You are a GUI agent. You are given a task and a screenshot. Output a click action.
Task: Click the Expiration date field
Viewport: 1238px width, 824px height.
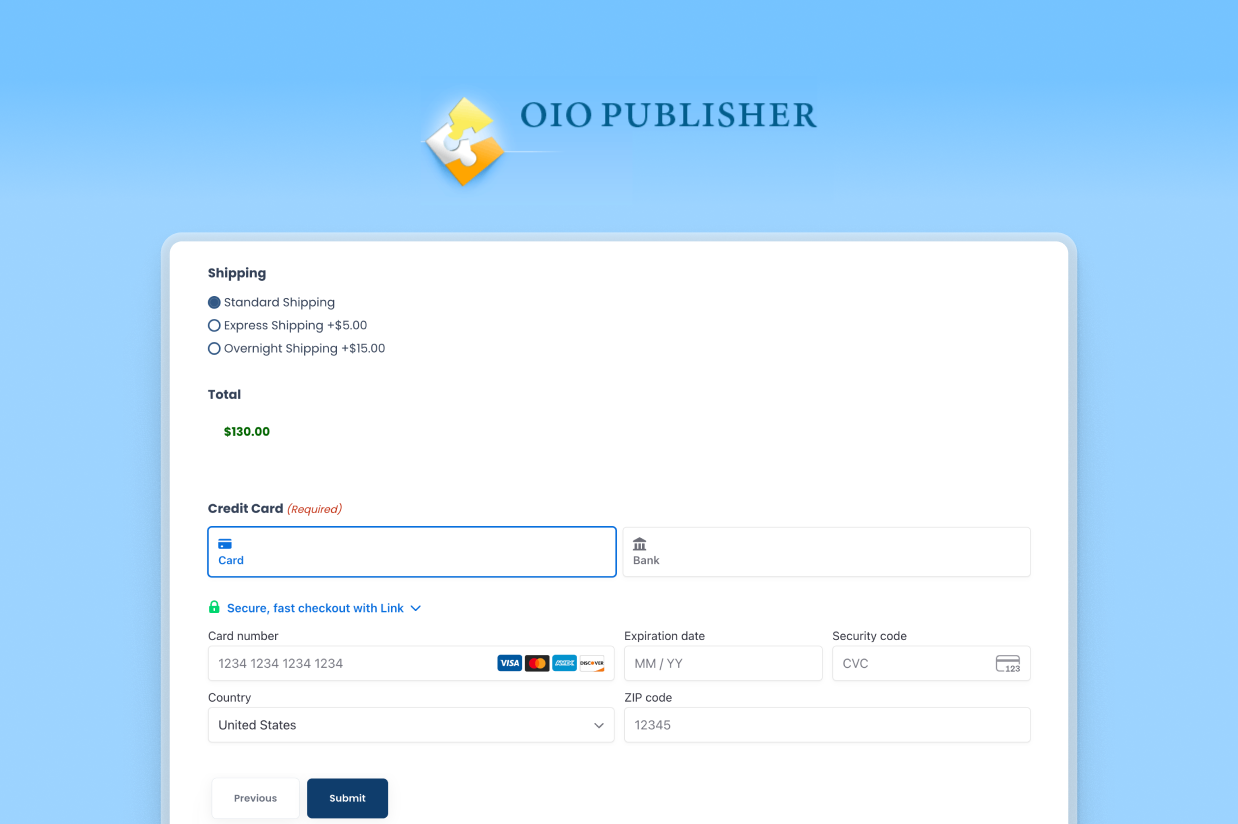(x=722, y=663)
